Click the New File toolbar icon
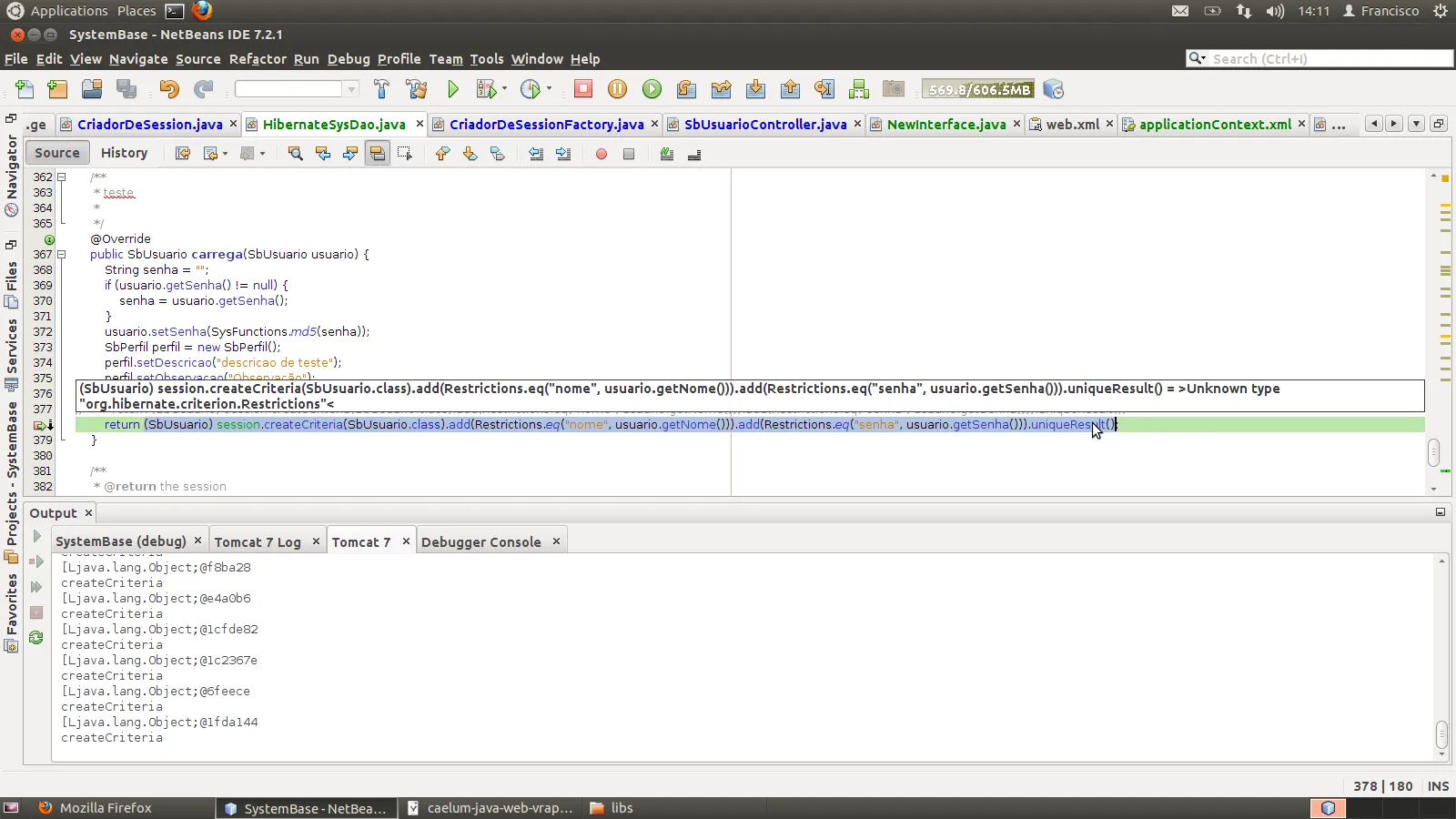 25,89
